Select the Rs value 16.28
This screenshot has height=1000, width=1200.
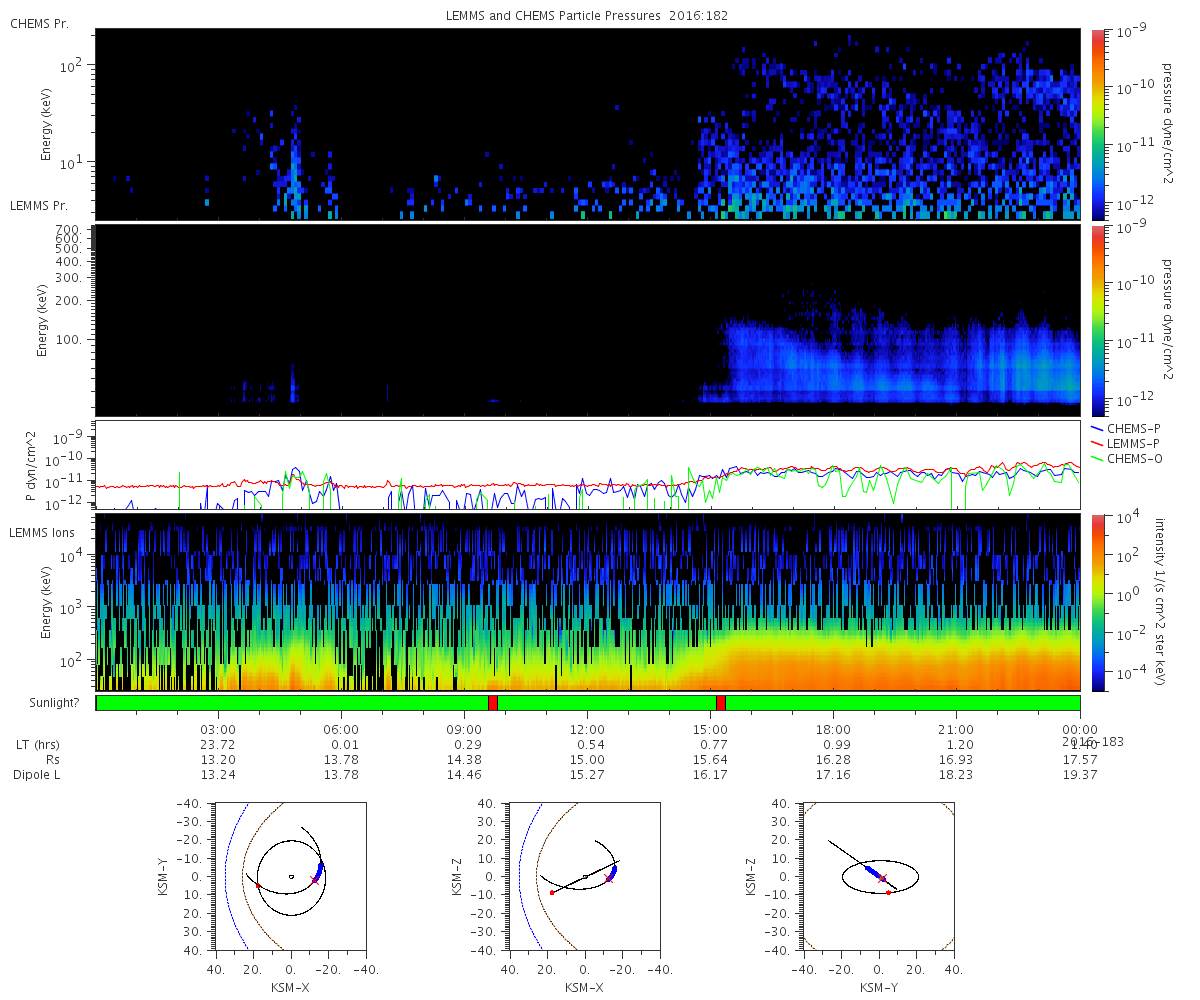(833, 760)
